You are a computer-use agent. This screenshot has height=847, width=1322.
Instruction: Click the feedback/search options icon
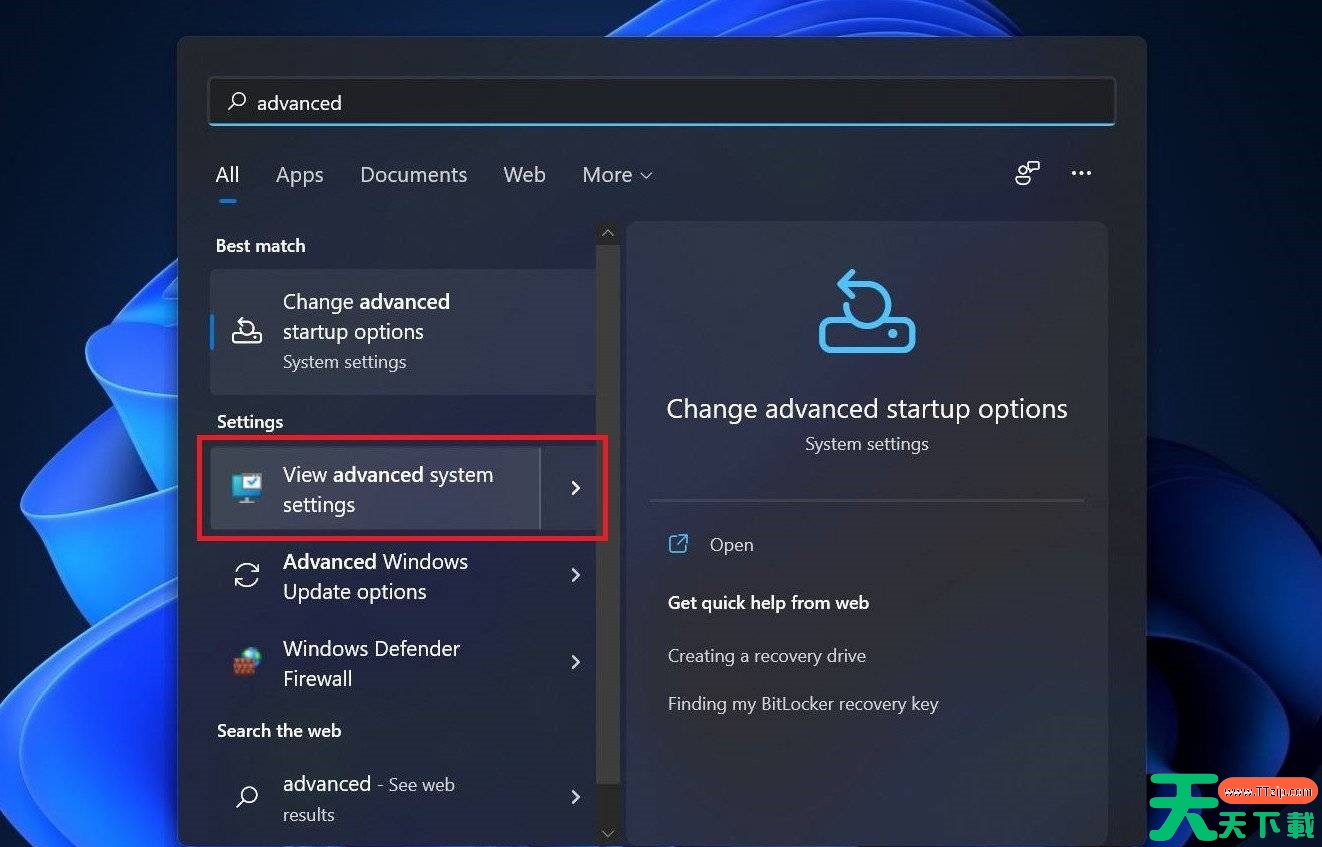[1027, 173]
